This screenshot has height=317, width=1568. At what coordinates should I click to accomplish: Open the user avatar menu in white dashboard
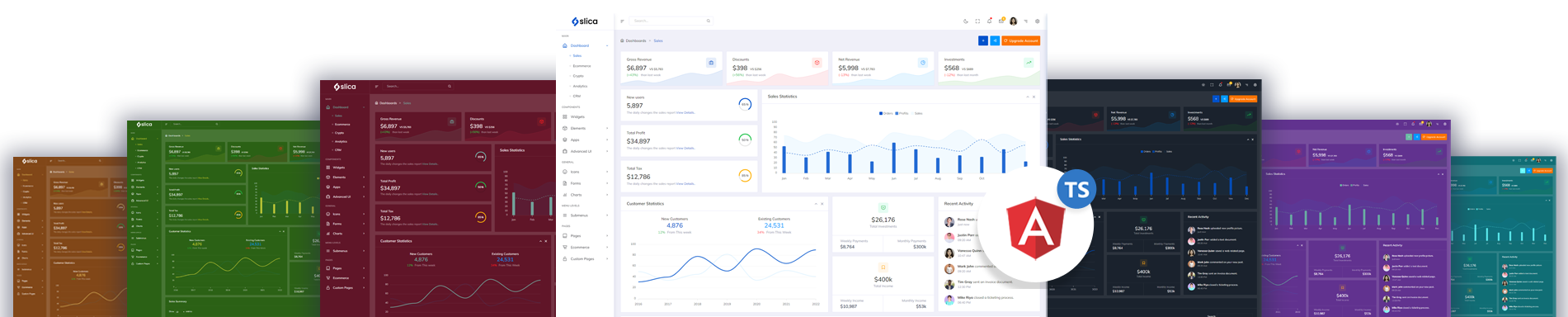(1014, 21)
